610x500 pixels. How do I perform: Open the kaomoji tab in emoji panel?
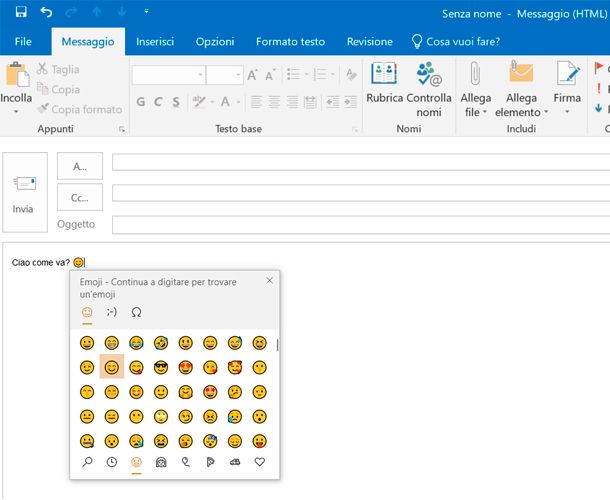[x=112, y=312]
